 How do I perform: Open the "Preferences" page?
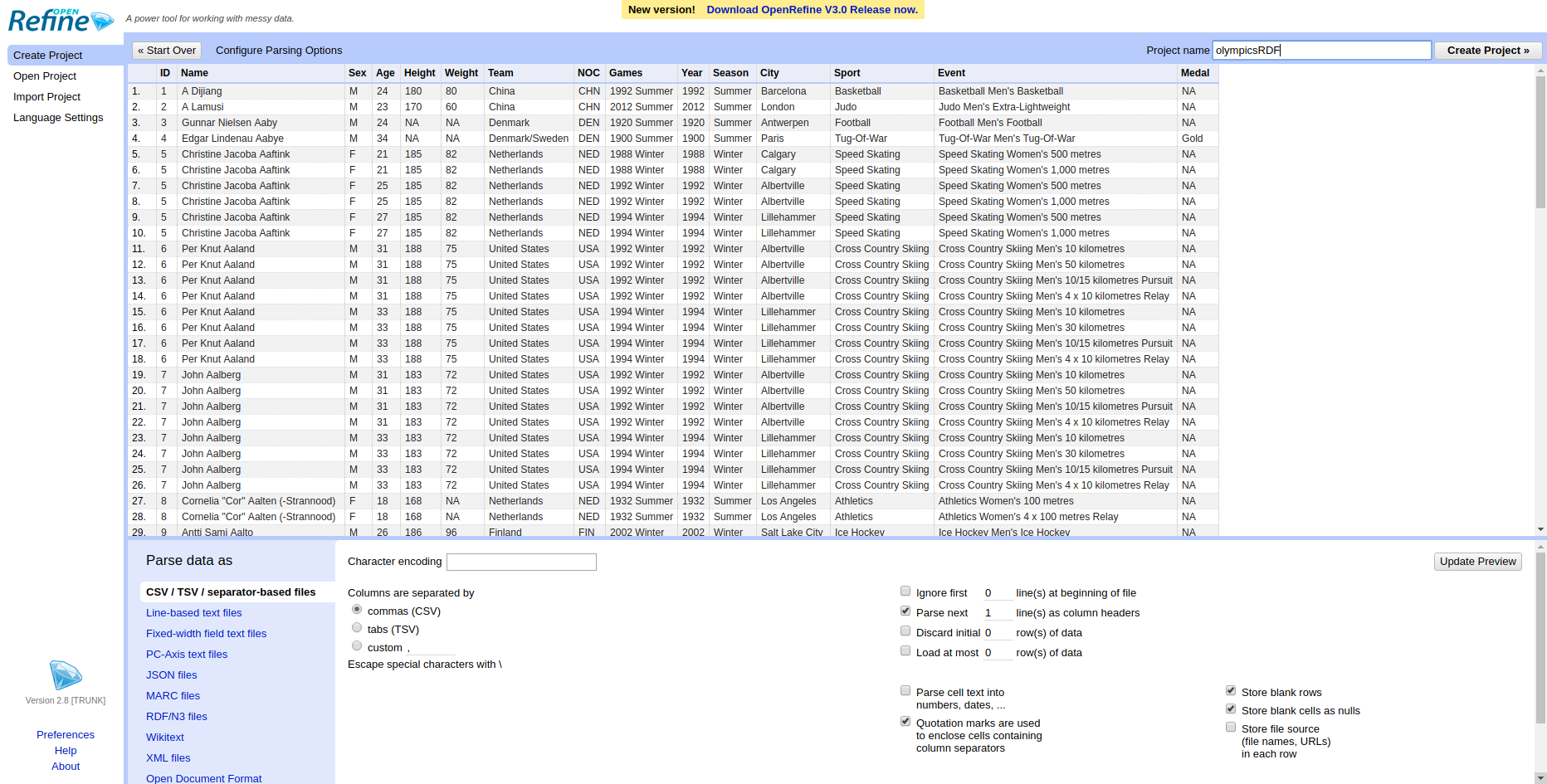(x=65, y=734)
